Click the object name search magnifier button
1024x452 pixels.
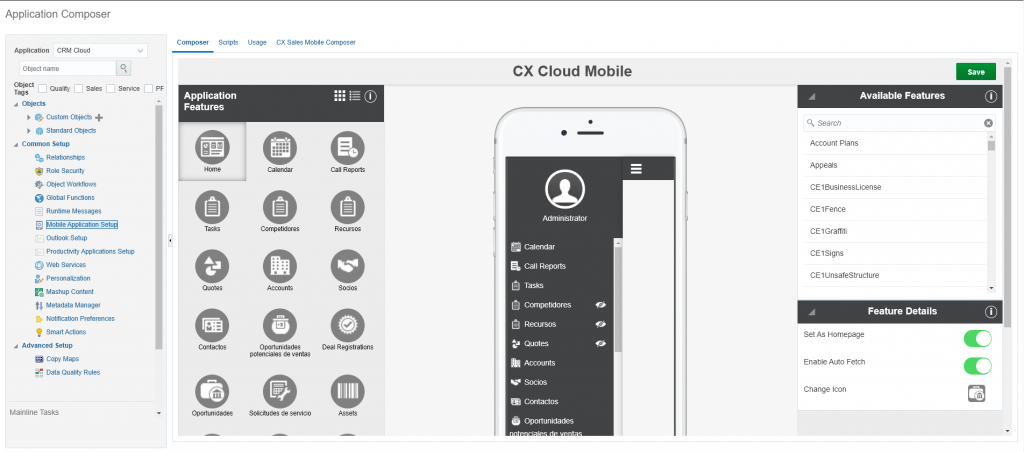tap(123, 69)
